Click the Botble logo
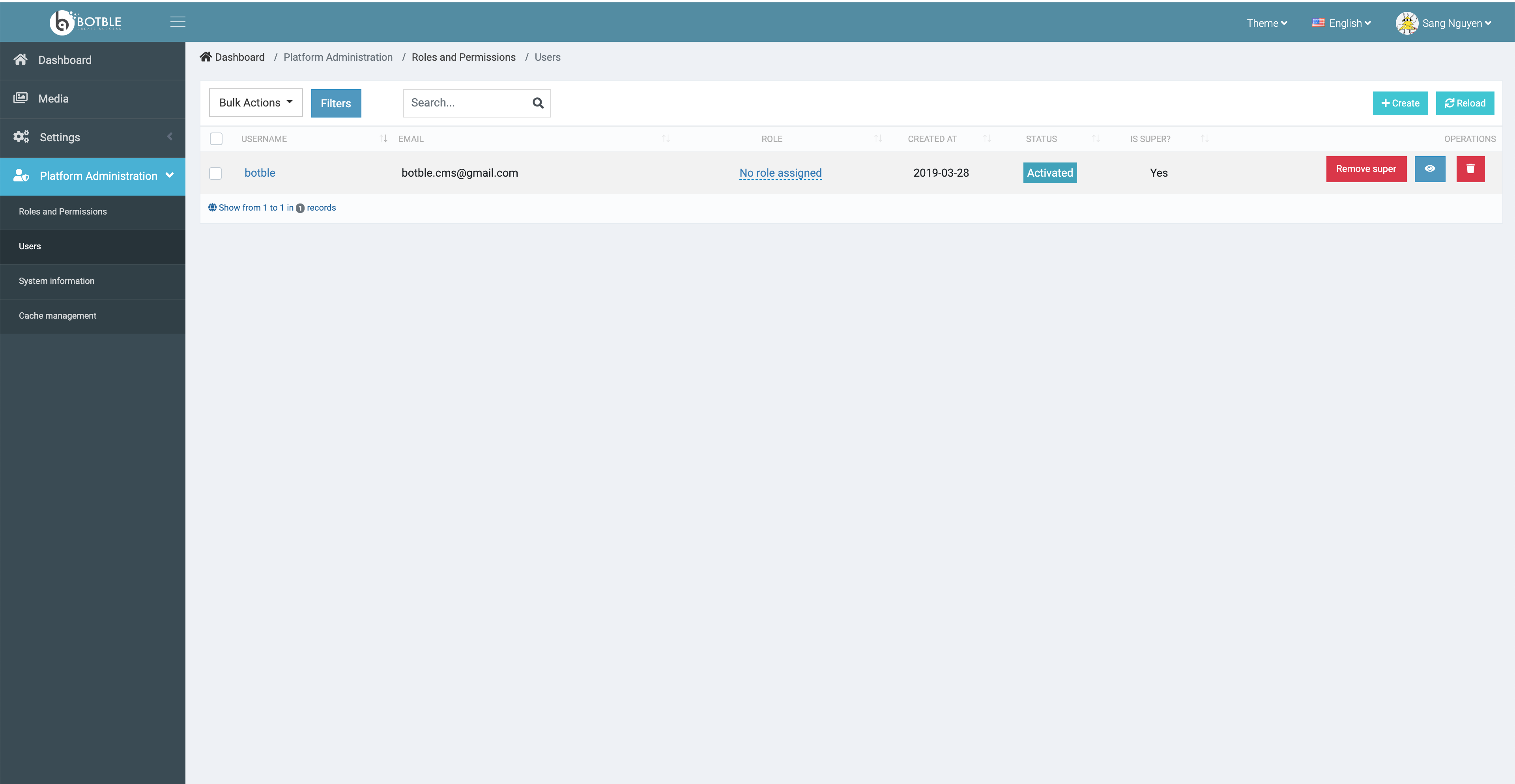 click(x=85, y=22)
